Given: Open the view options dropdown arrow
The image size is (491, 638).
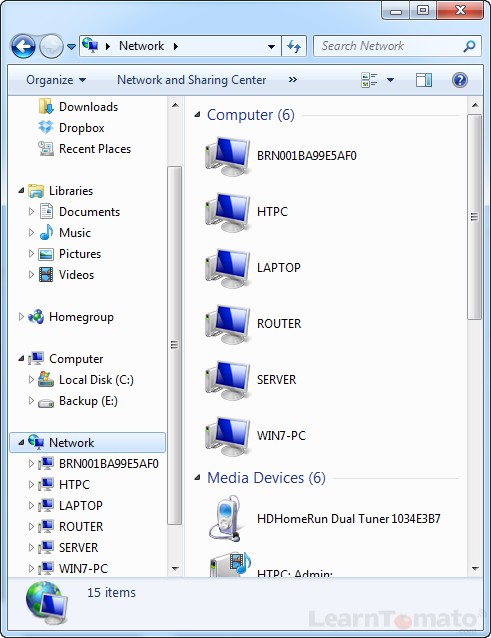Looking at the screenshot, I should point(390,80).
